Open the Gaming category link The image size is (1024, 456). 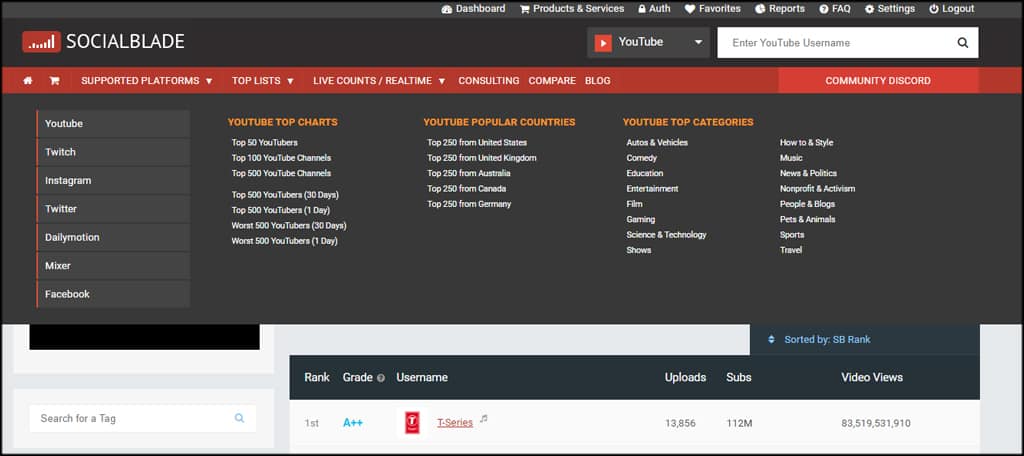pos(640,219)
